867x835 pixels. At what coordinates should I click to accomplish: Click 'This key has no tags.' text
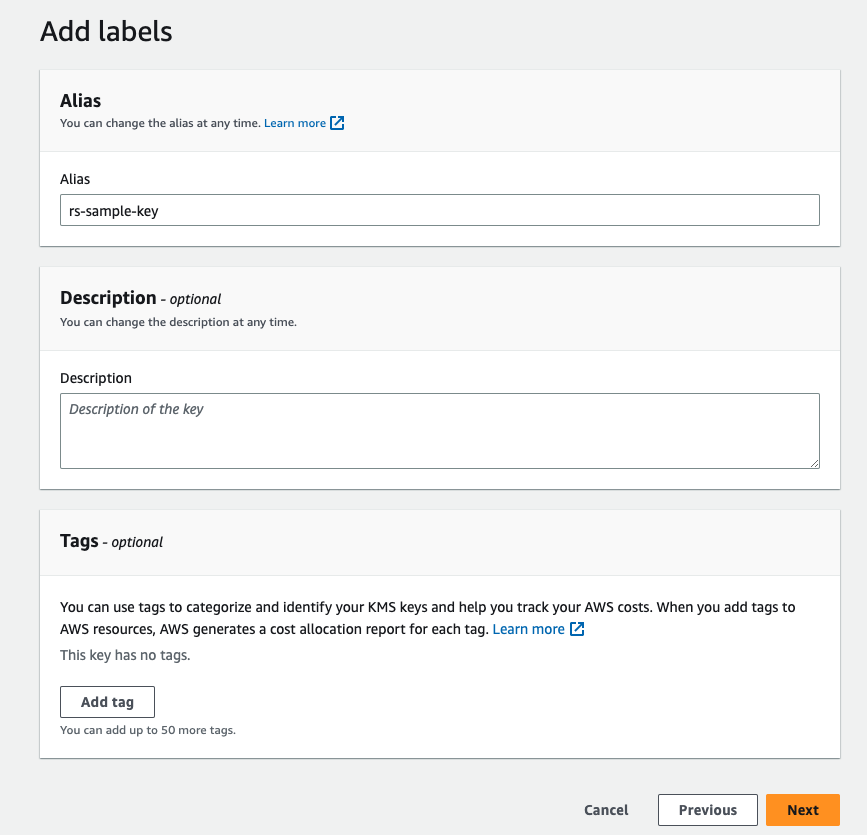[125, 655]
